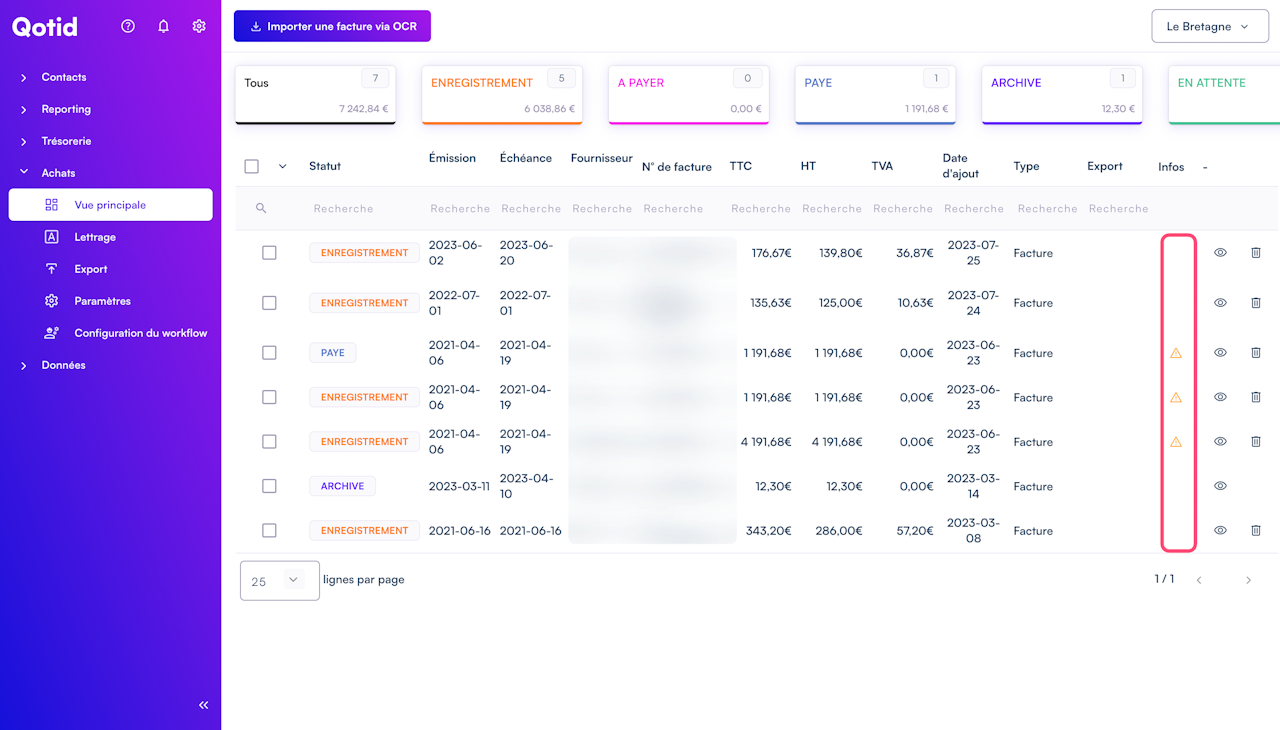Expand the Trésorerie sidebar section
Image resolution: width=1280 pixels, height=730 pixels.
66,141
